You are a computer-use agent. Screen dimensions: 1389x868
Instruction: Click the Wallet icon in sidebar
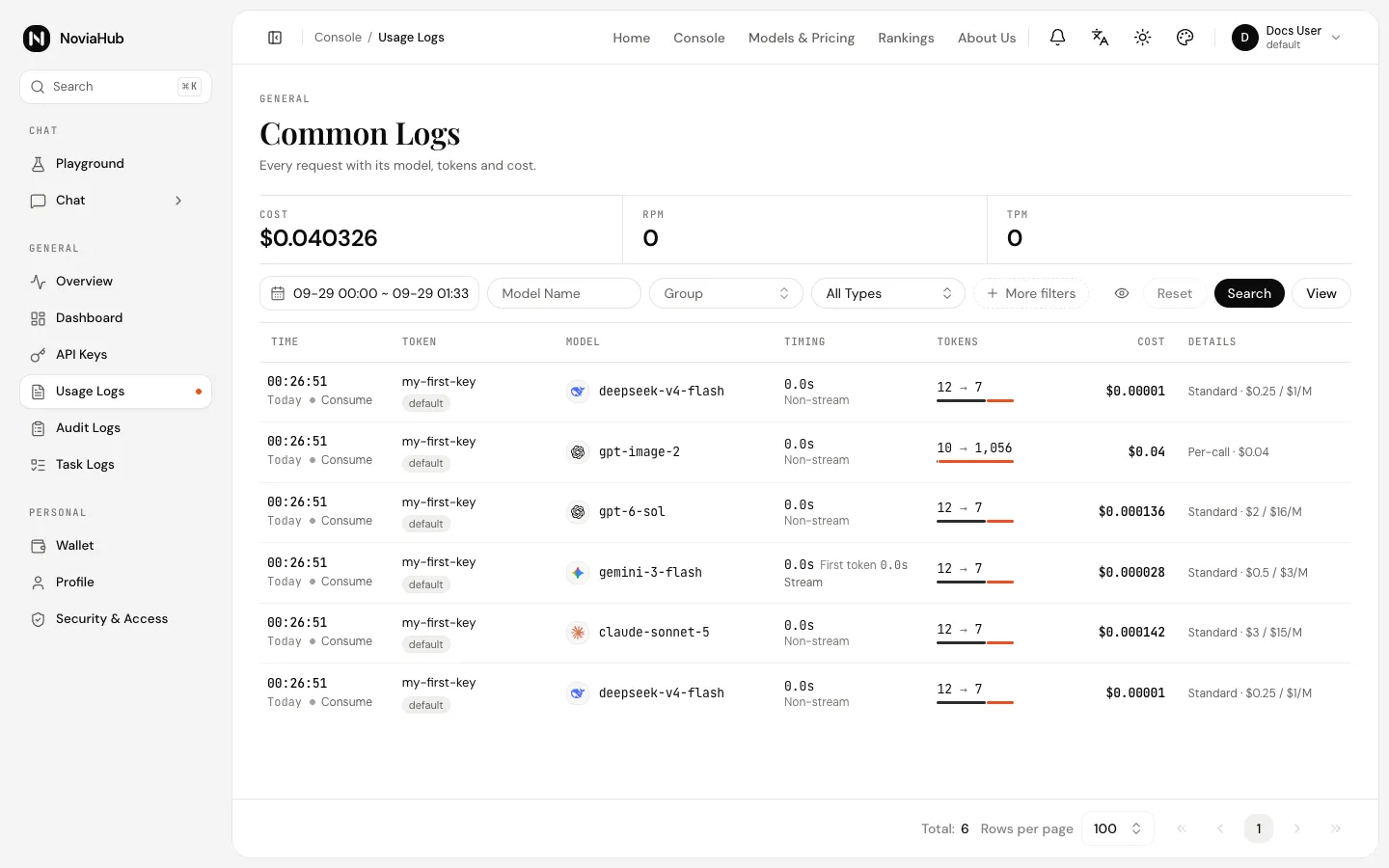[39, 546]
